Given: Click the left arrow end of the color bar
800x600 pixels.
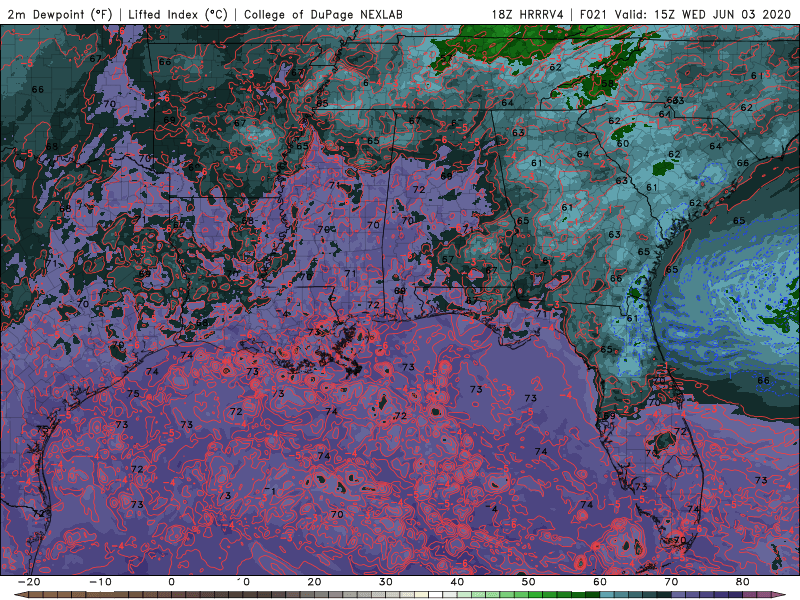Looking at the screenshot, I should click(x=21, y=595).
